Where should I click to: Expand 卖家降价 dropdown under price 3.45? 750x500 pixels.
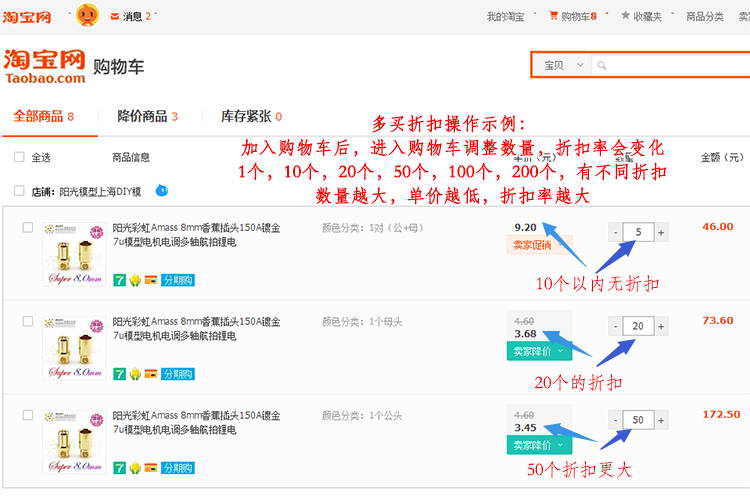coord(539,445)
